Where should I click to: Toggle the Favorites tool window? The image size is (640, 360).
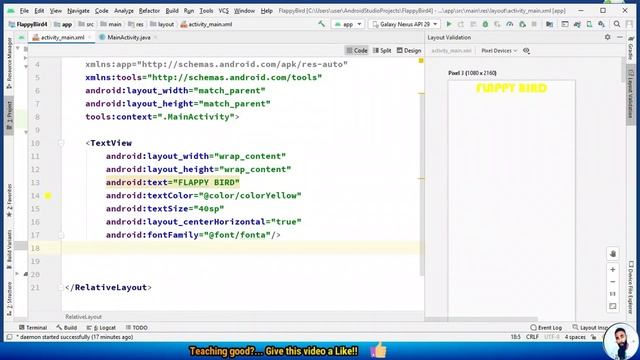coord(9,201)
